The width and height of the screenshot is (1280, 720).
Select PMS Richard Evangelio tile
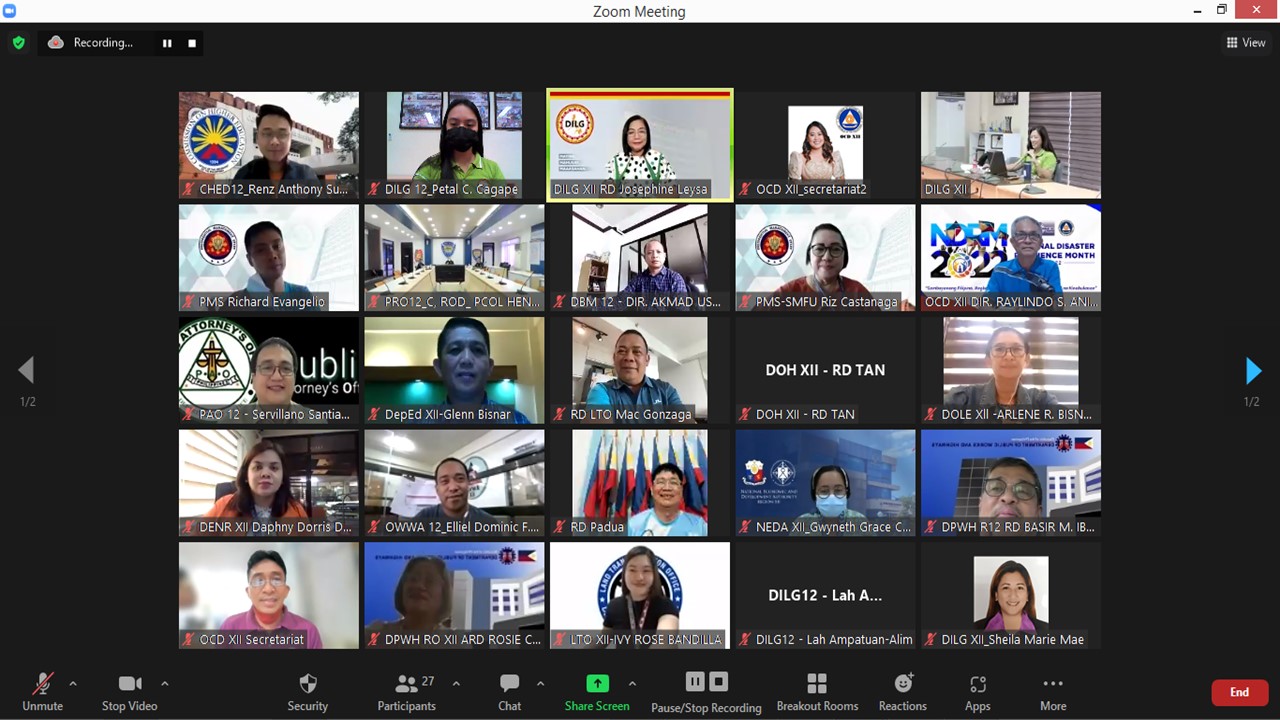269,258
